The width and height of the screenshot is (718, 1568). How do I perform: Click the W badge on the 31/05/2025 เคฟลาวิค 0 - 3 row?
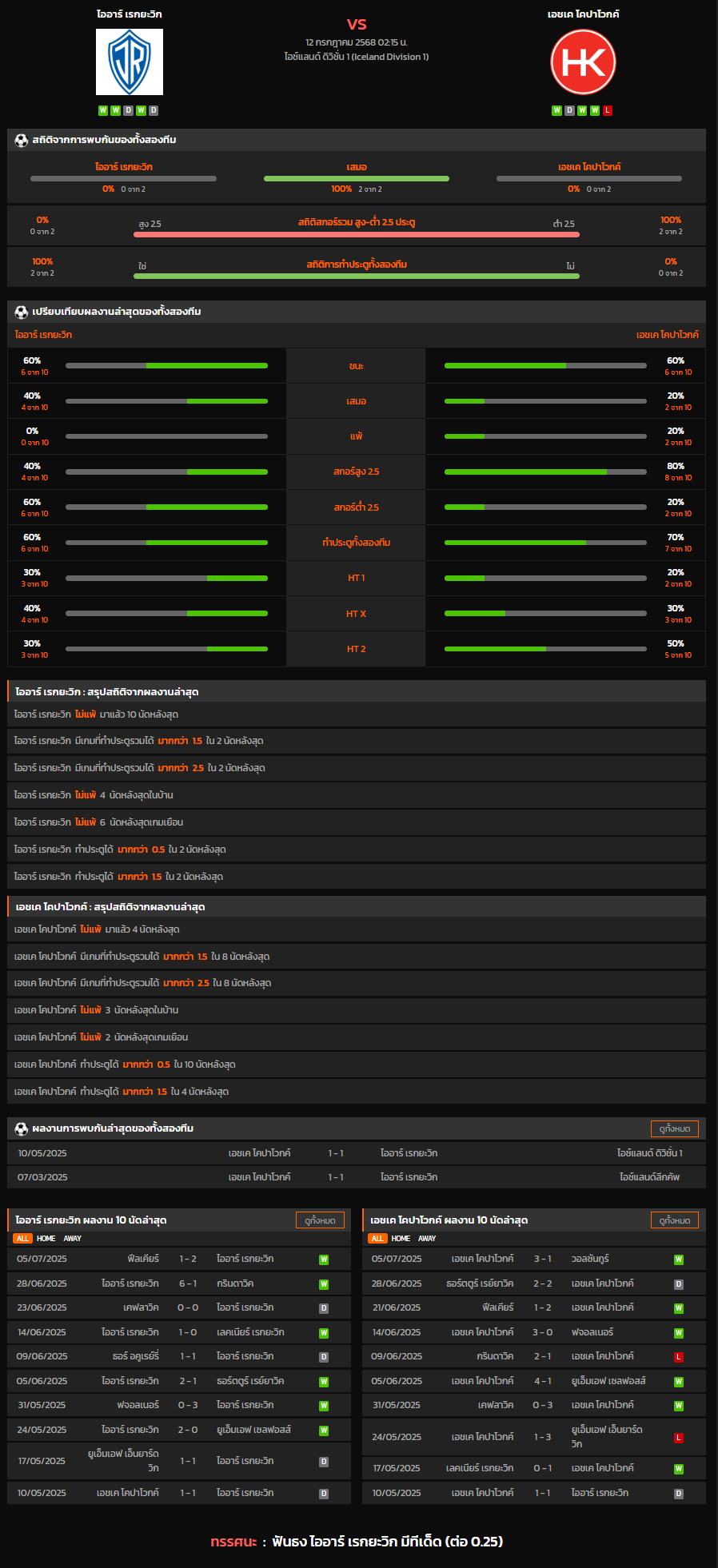coord(679,1406)
